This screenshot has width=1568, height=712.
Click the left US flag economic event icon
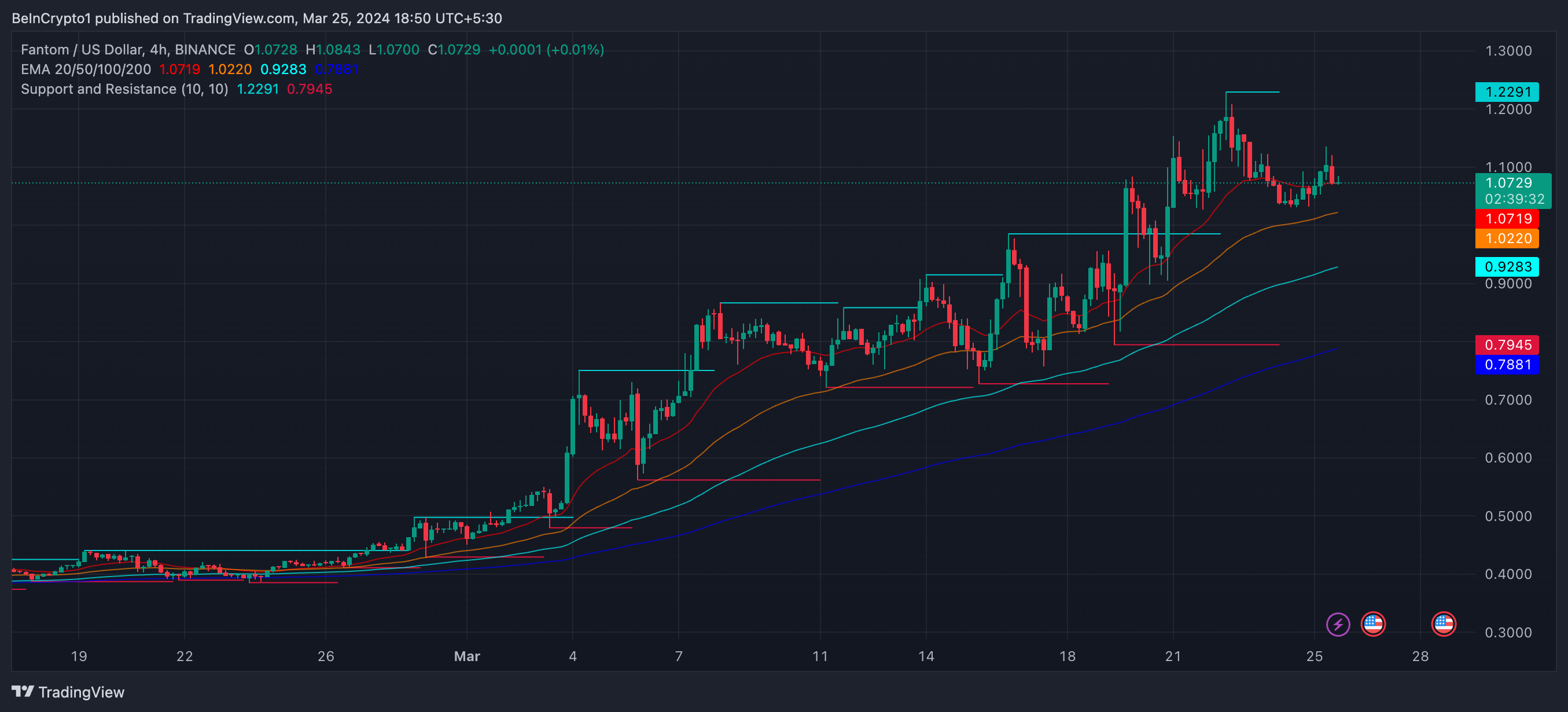[x=1372, y=624]
